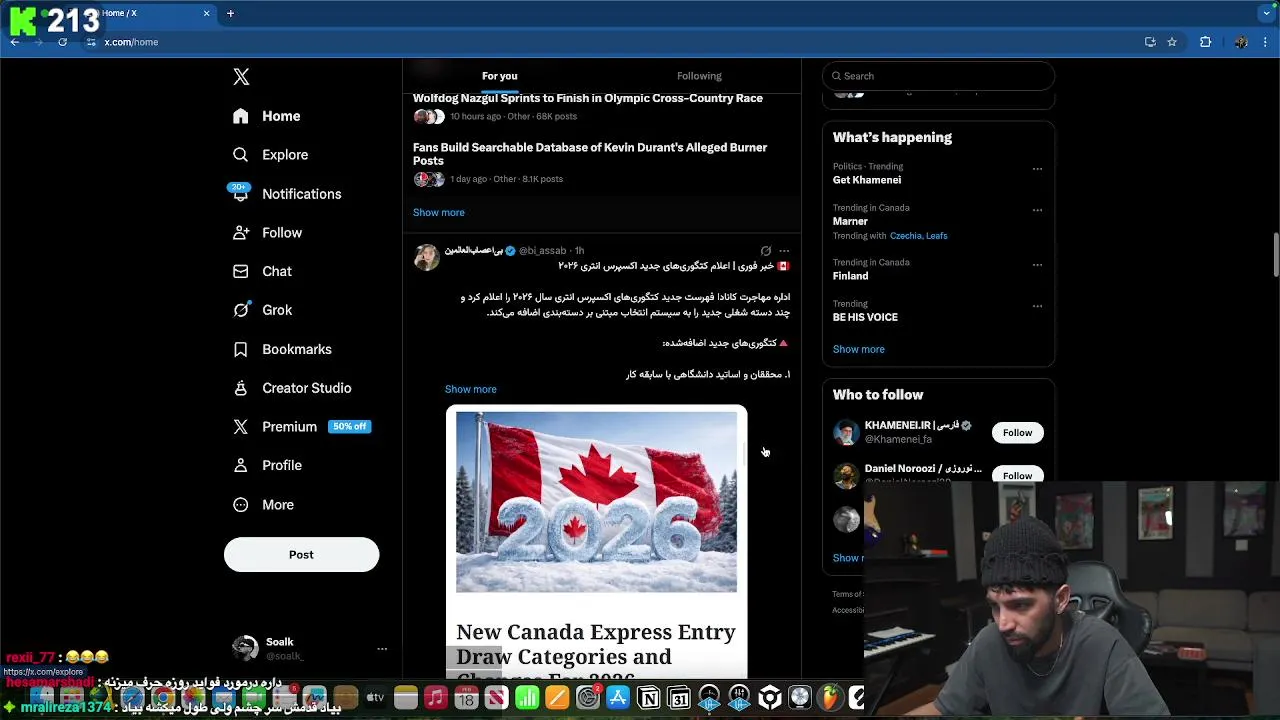Open the Get Khamenei trending topic
The image size is (1280, 720).
[867, 180]
